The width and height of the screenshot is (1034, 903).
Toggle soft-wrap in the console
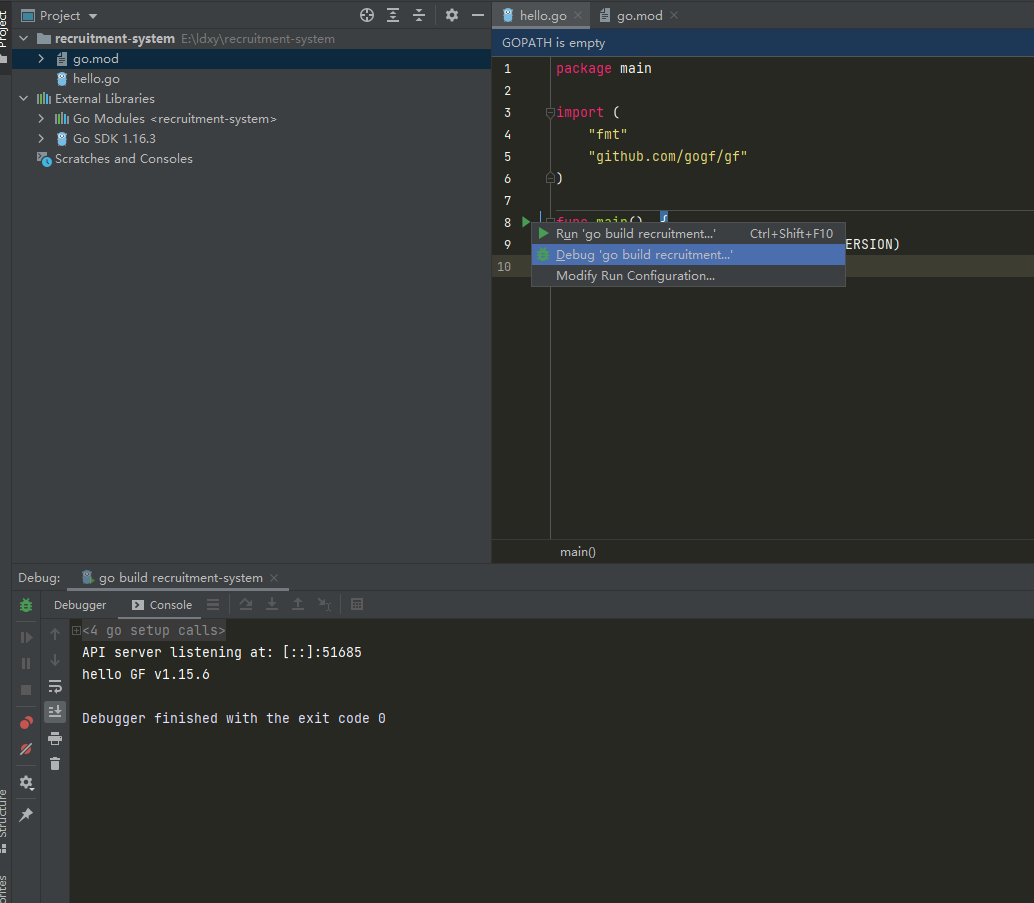(55, 686)
